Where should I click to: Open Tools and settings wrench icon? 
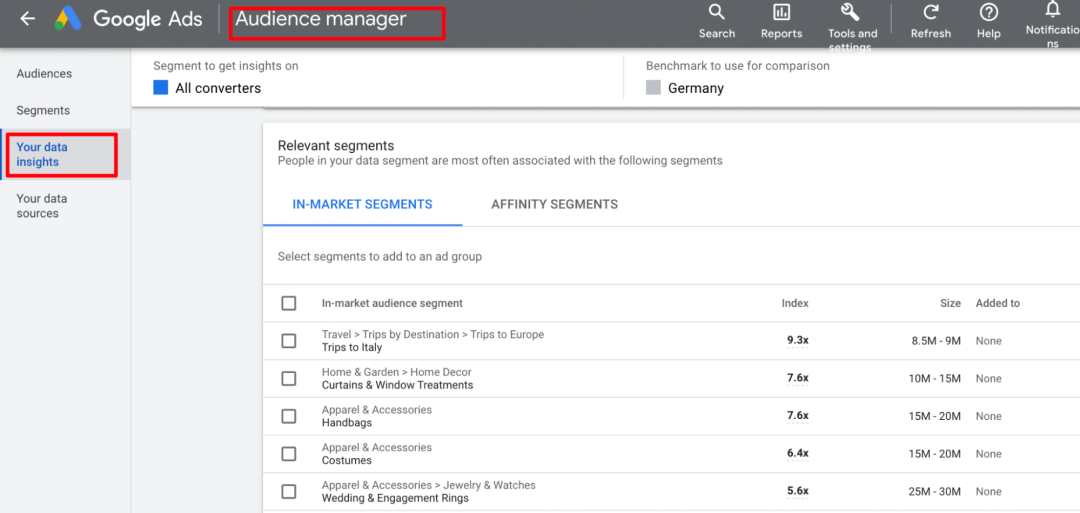(851, 13)
